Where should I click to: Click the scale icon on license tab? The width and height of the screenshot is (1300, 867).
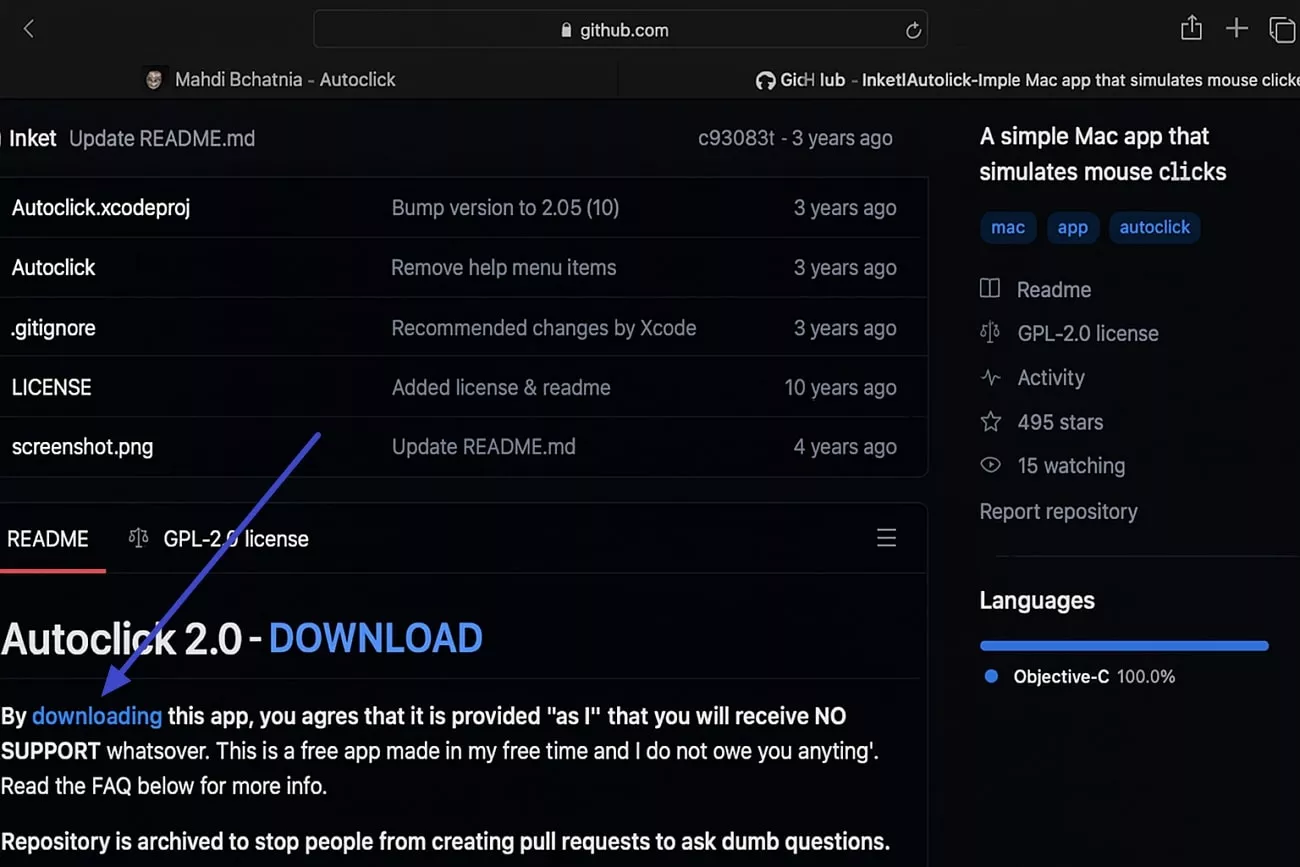point(138,539)
